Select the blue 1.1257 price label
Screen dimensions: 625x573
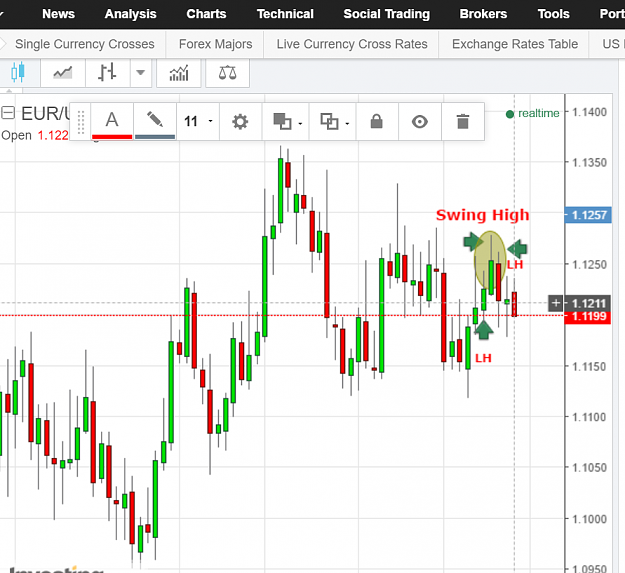[x=588, y=215]
